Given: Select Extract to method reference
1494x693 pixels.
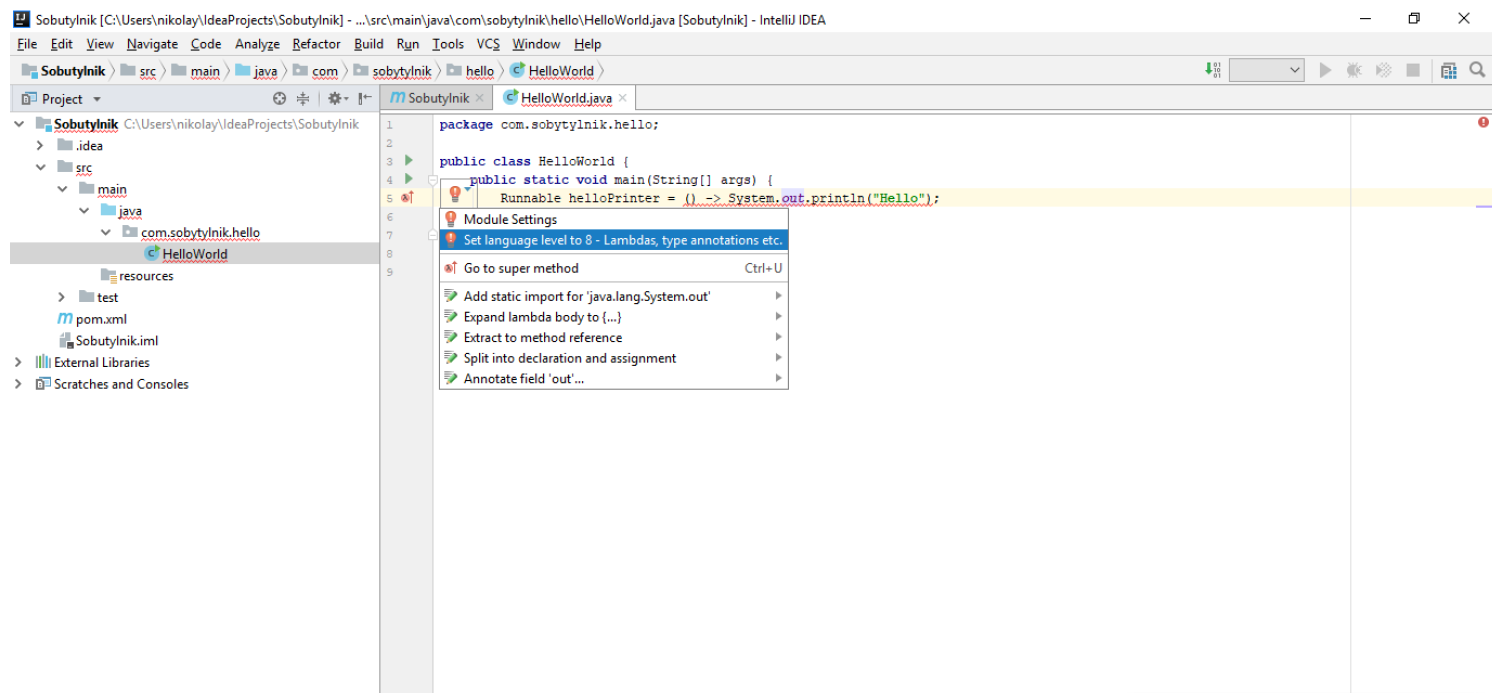Looking at the screenshot, I should coord(614,337).
